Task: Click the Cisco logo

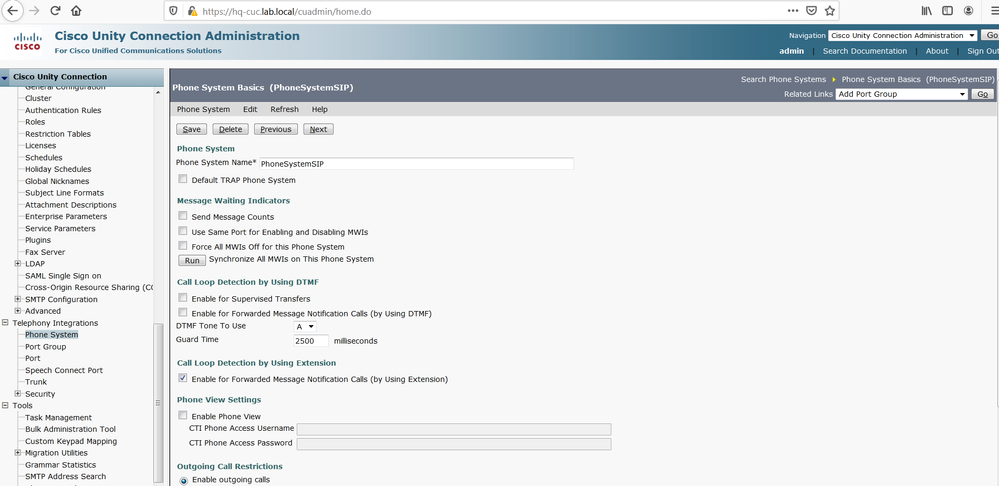Action: pyautogui.click(x=27, y=41)
